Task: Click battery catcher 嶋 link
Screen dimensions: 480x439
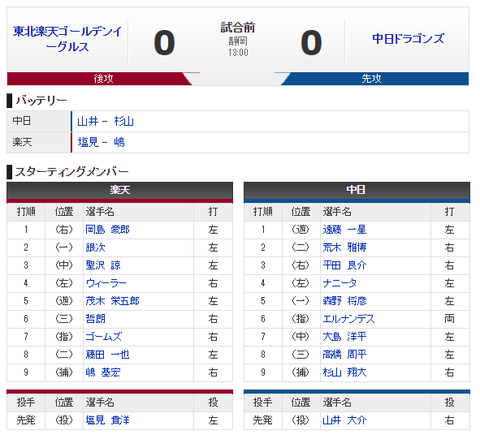Action: (x=119, y=142)
